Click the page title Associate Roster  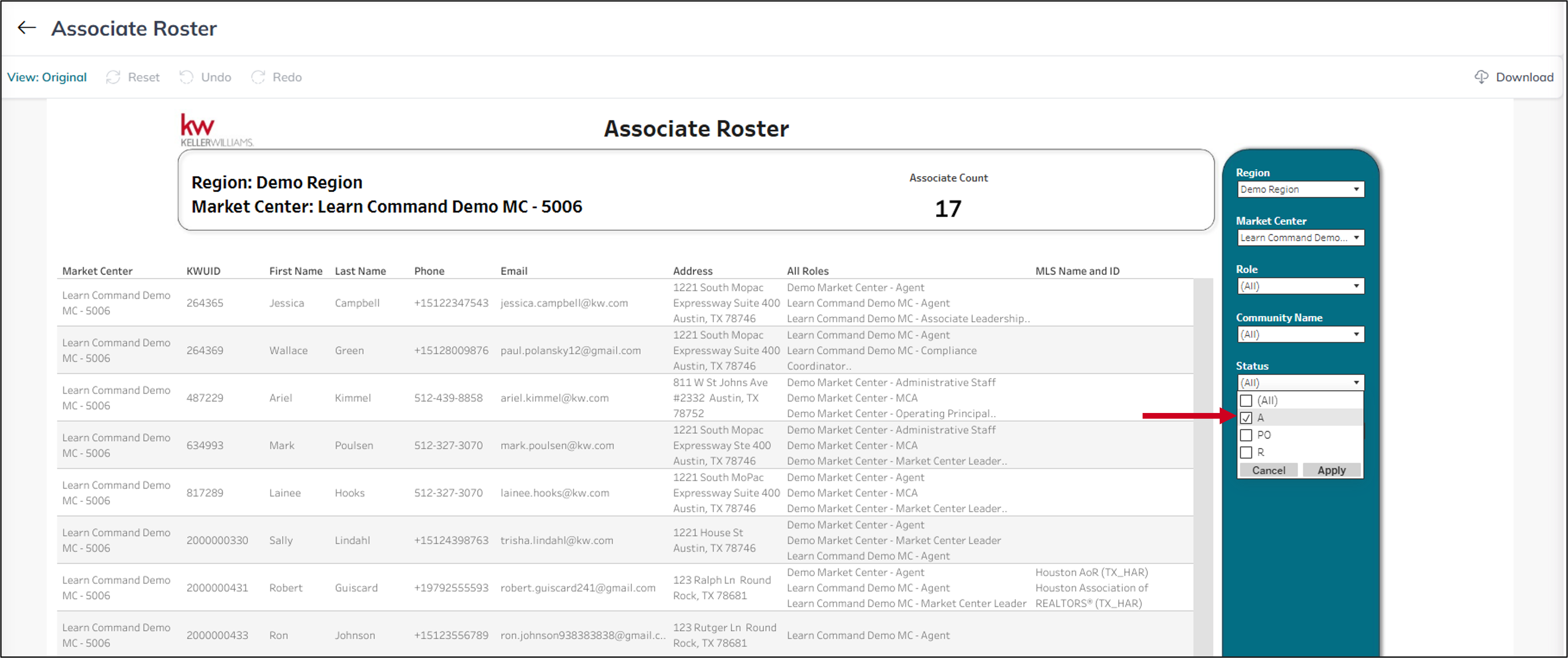pyautogui.click(x=134, y=29)
